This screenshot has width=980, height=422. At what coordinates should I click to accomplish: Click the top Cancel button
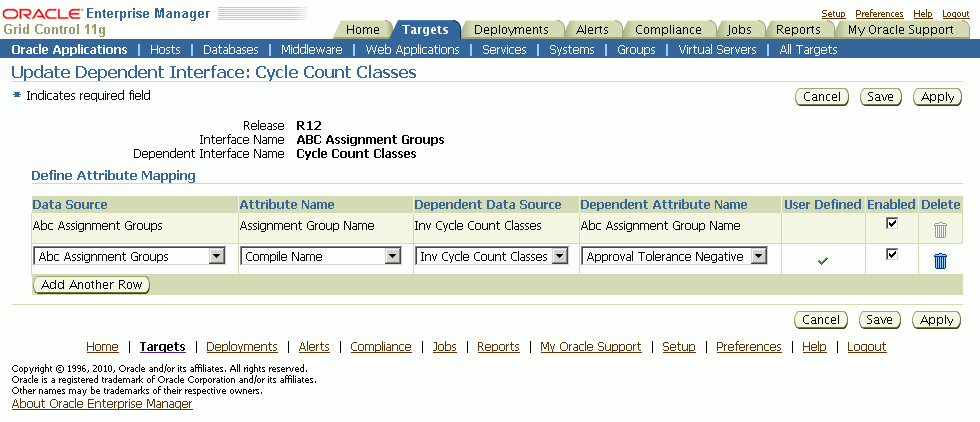[x=822, y=97]
